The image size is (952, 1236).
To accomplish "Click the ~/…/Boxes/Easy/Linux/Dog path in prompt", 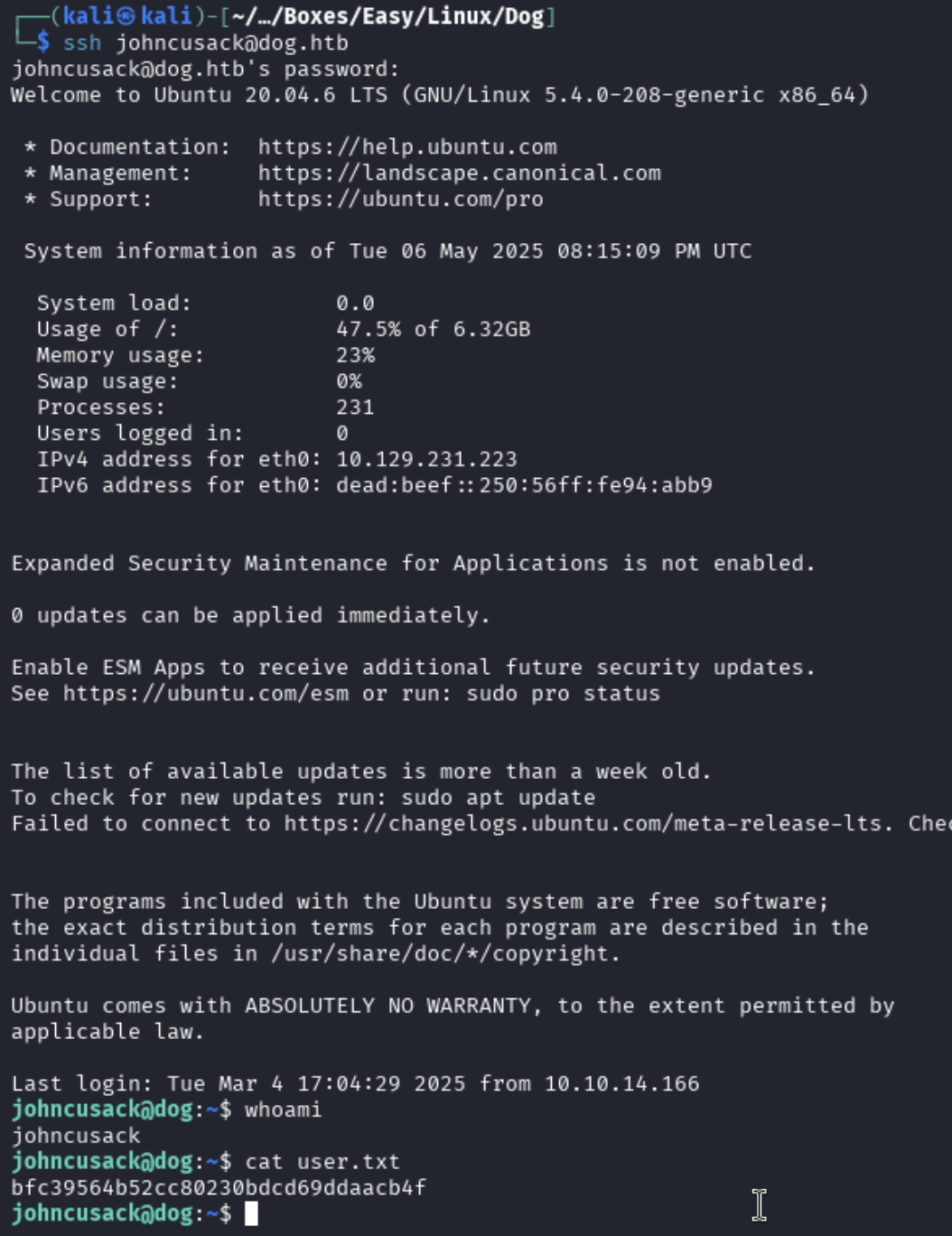I will (388, 16).
